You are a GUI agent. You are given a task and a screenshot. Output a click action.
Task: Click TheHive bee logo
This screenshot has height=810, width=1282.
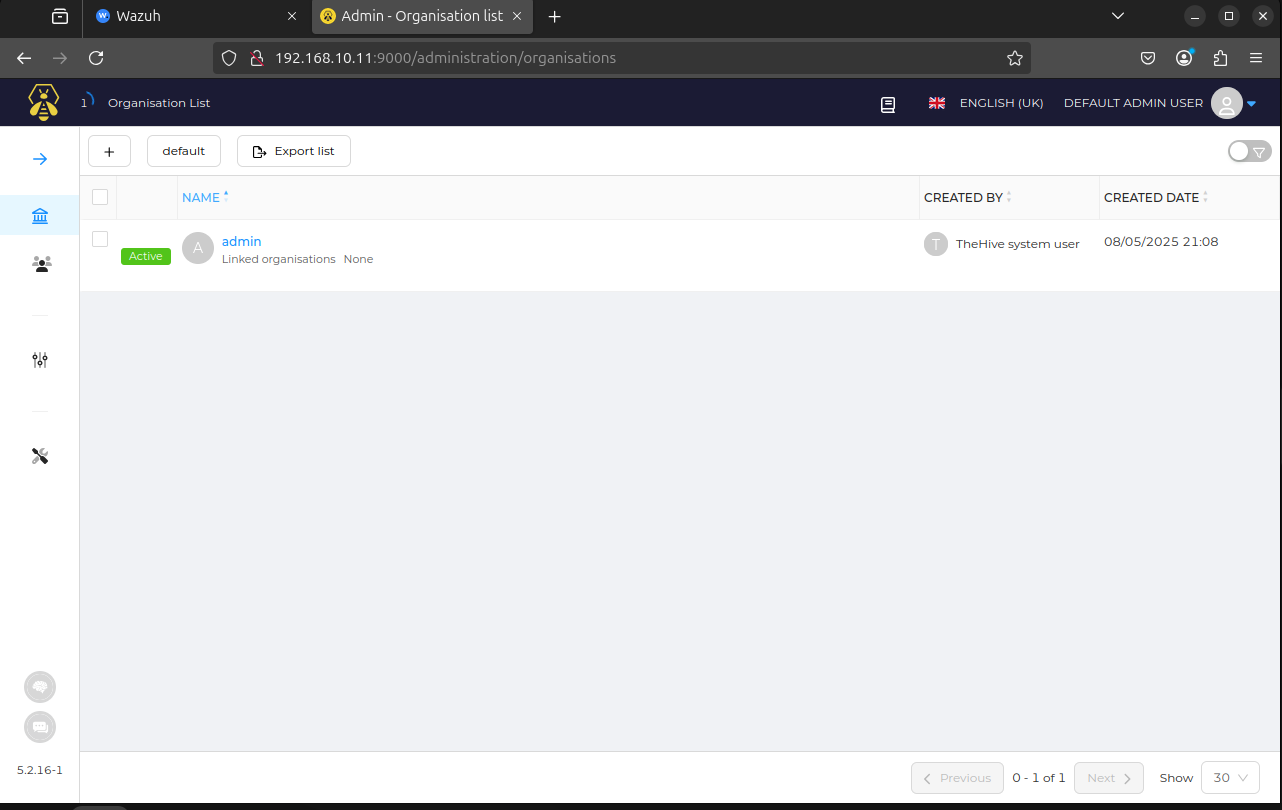pyautogui.click(x=43, y=103)
